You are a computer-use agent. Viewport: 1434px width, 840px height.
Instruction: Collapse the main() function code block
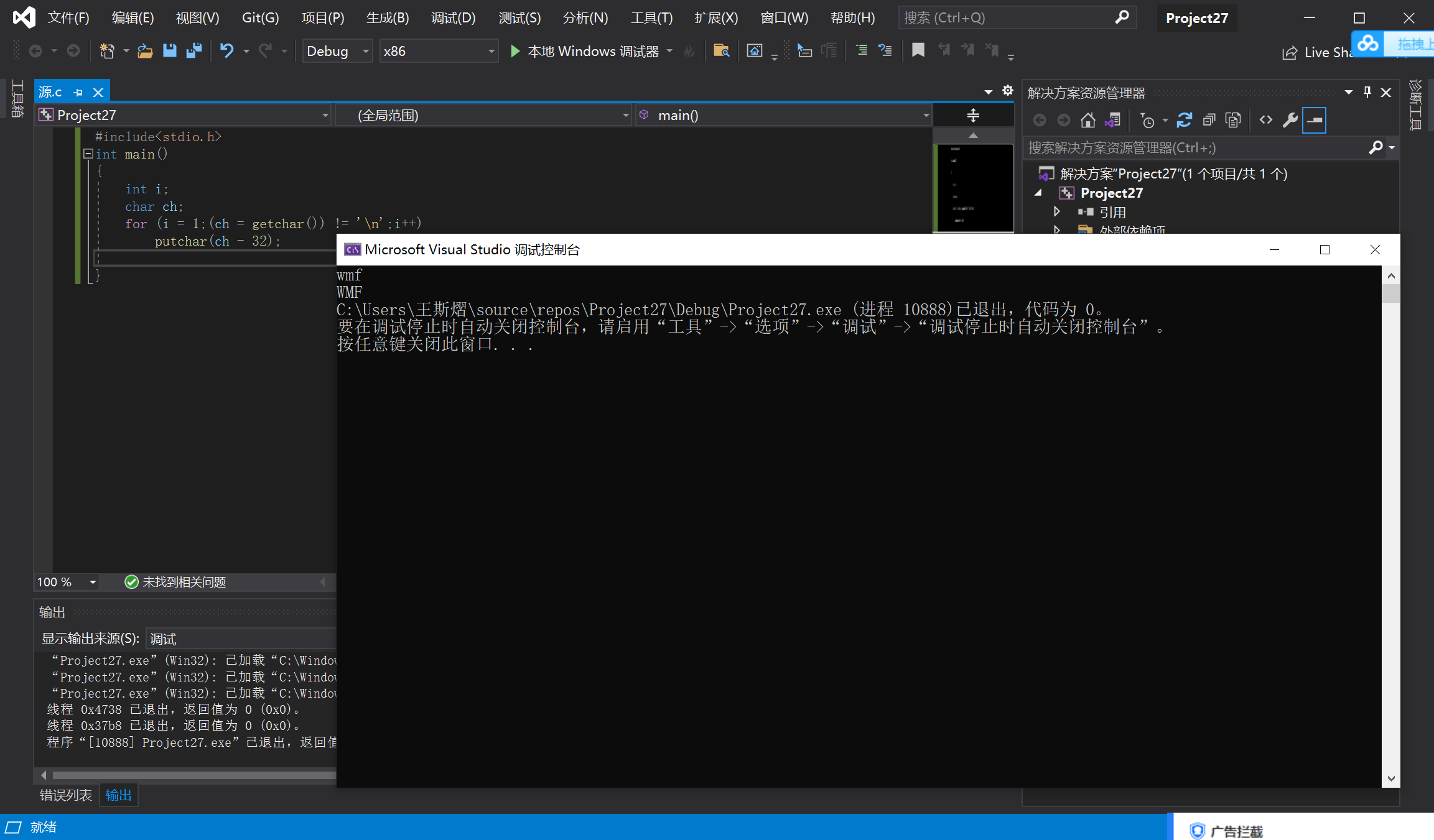click(x=88, y=154)
